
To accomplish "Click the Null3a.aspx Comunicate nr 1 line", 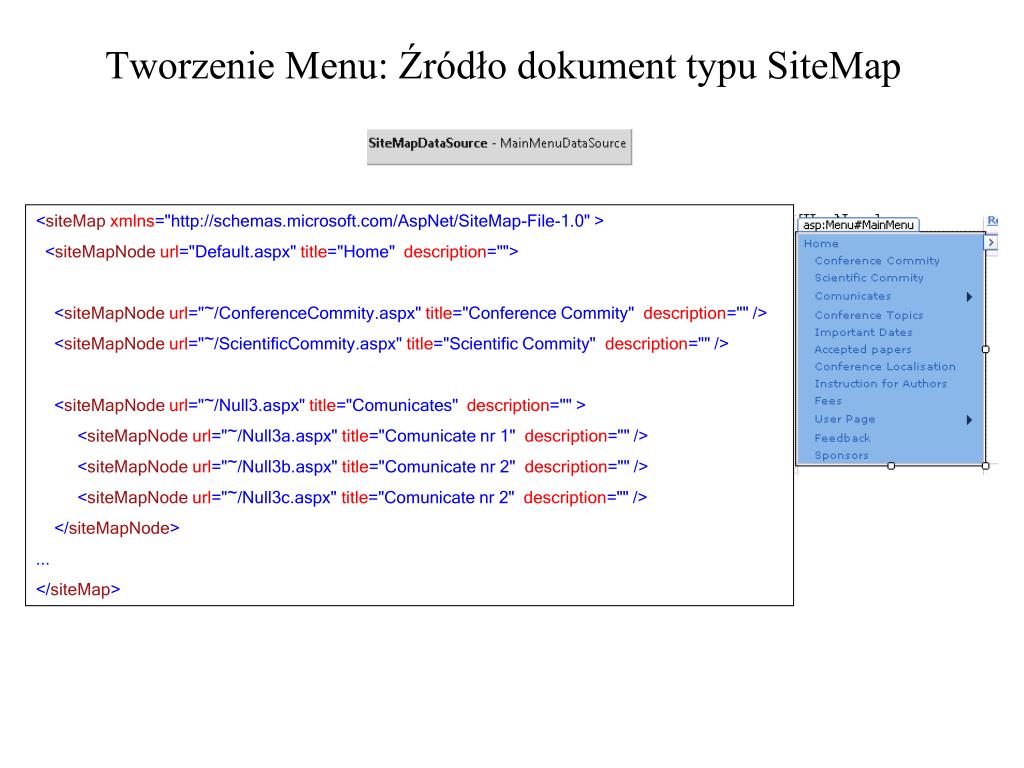I will click(x=362, y=436).
